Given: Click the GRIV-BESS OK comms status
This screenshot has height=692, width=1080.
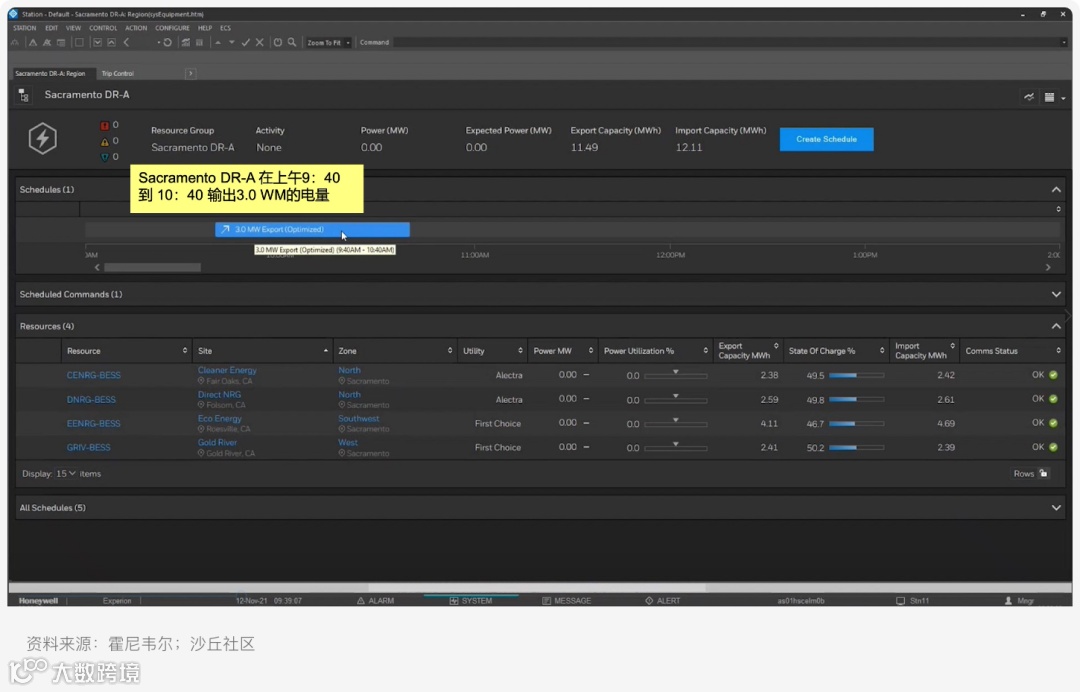Looking at the screenshot, I should 1044,447.
